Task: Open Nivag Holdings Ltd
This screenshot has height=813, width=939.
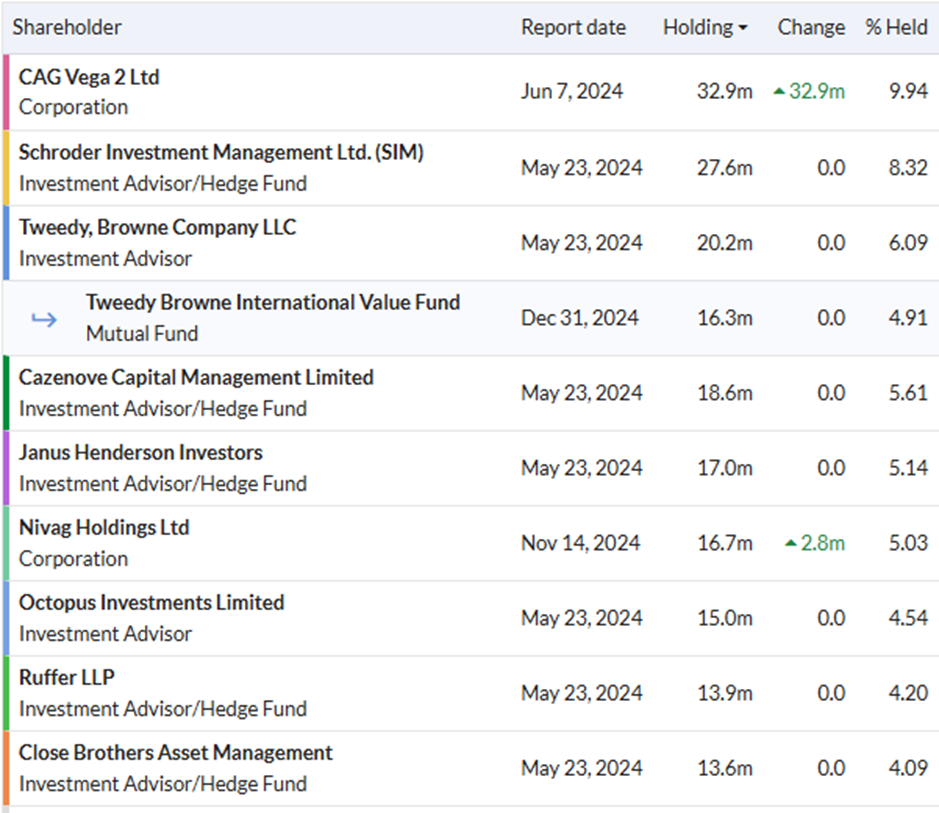Action: [104, 527]
